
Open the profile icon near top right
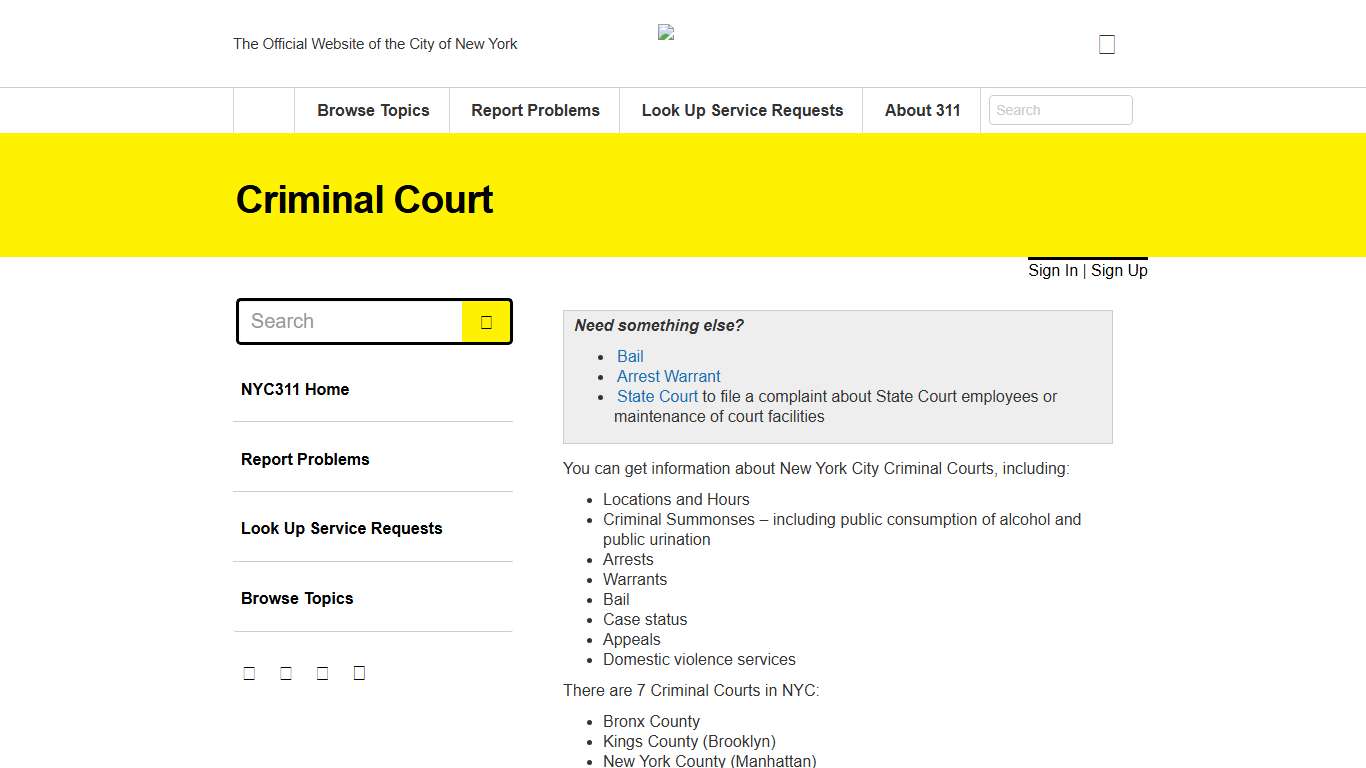(1106, 43)
